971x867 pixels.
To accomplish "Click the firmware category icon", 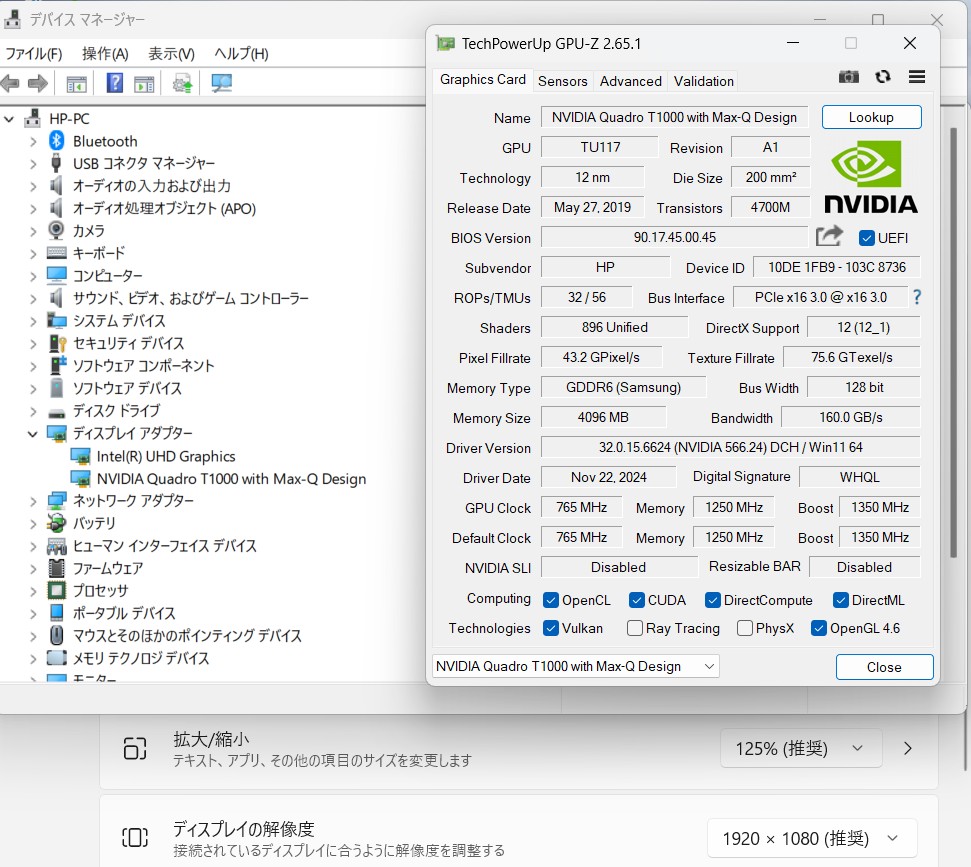I will (56, 568).
